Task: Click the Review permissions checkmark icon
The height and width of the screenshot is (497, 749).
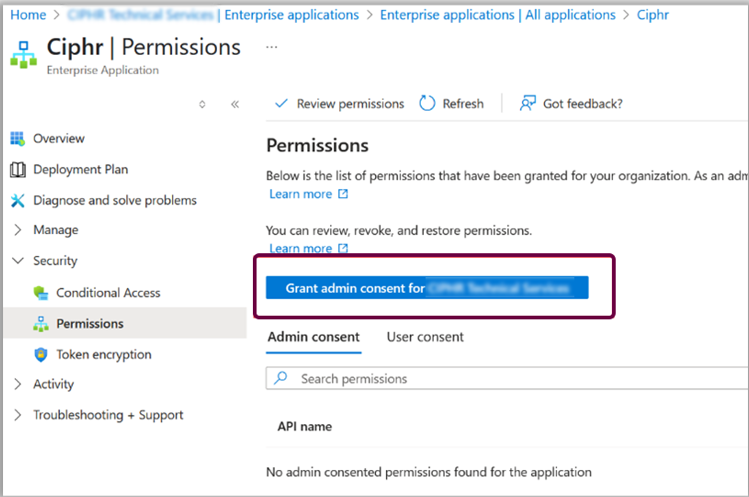Action: pos(281,103)
